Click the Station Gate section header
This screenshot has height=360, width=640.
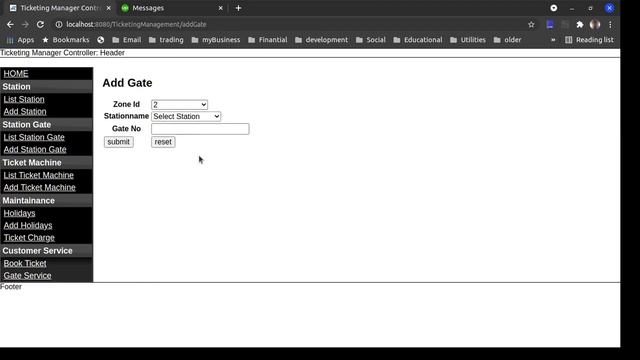(47, 124)
